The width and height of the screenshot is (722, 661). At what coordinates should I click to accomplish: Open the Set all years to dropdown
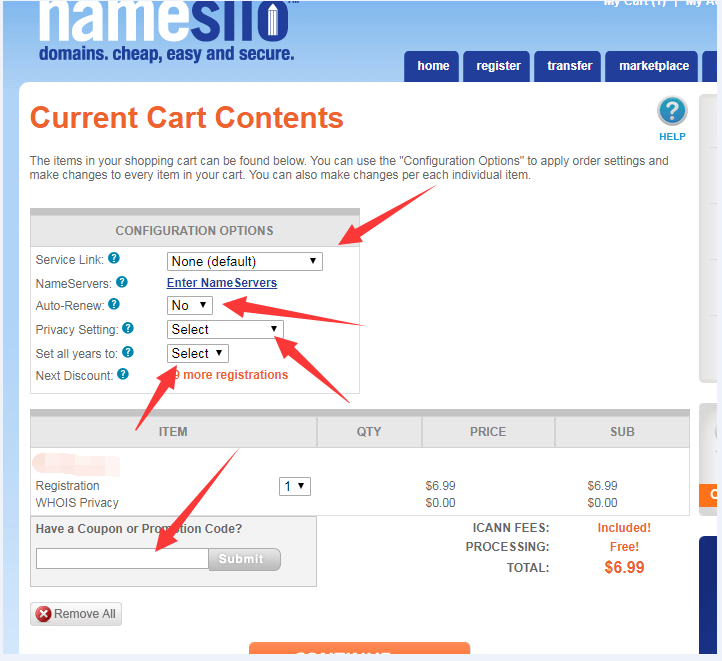pos(198,353)
